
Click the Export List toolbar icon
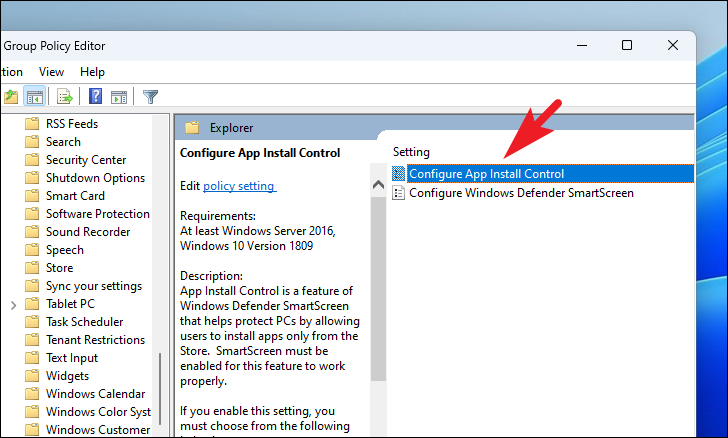(64, 97)
